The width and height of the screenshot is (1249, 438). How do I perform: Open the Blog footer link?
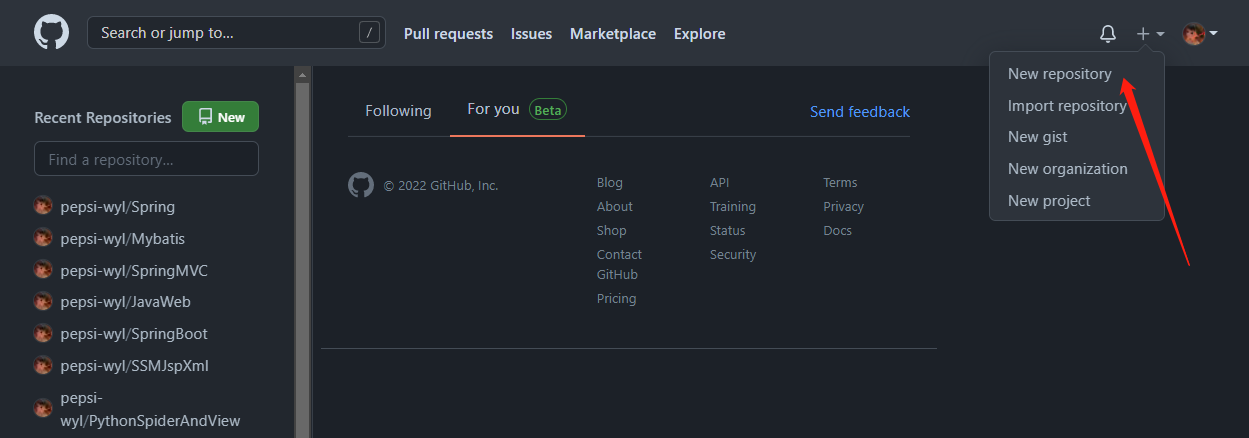[x=610, y=183]
